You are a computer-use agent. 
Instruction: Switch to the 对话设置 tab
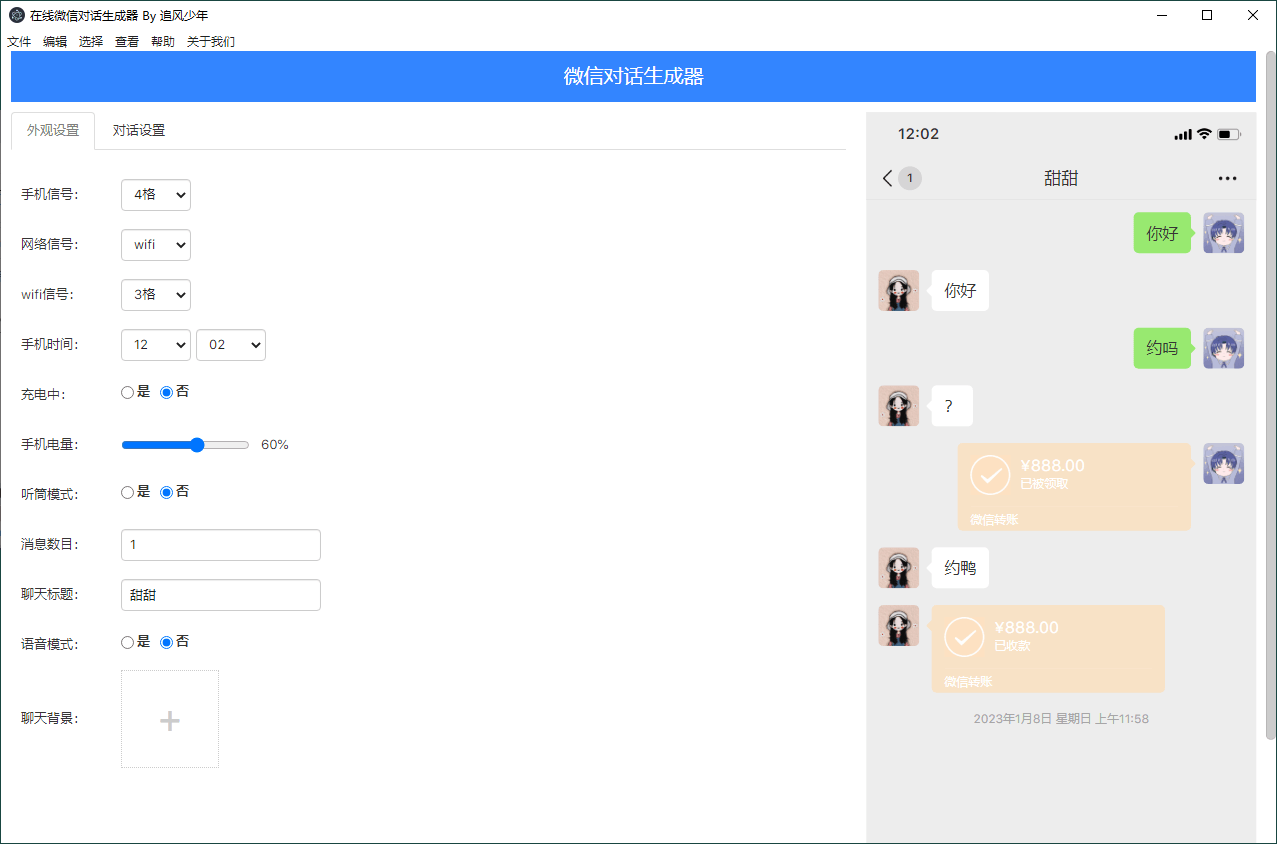coord(139,131)
